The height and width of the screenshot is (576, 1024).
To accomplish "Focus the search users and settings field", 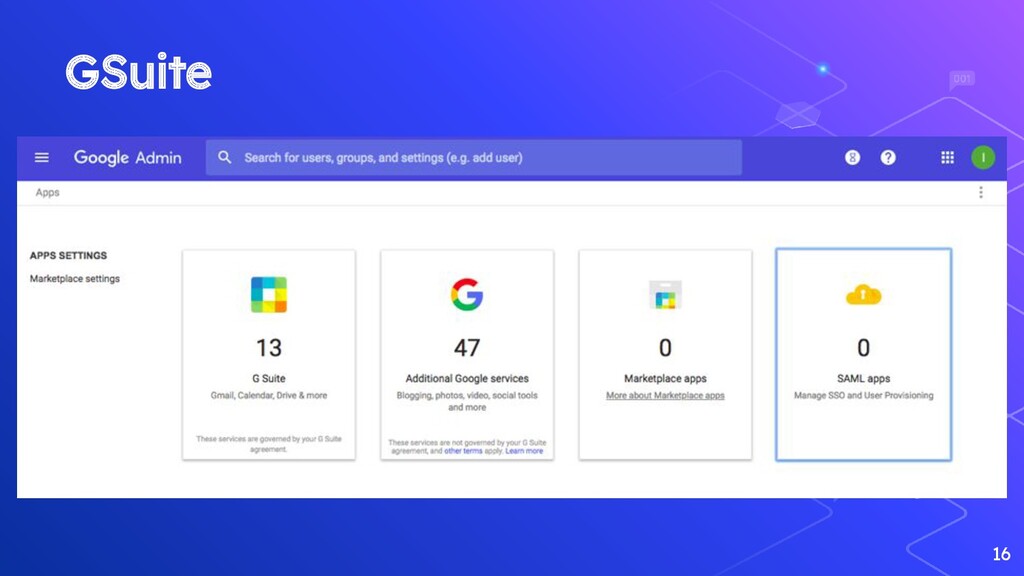I will (473, 157).
